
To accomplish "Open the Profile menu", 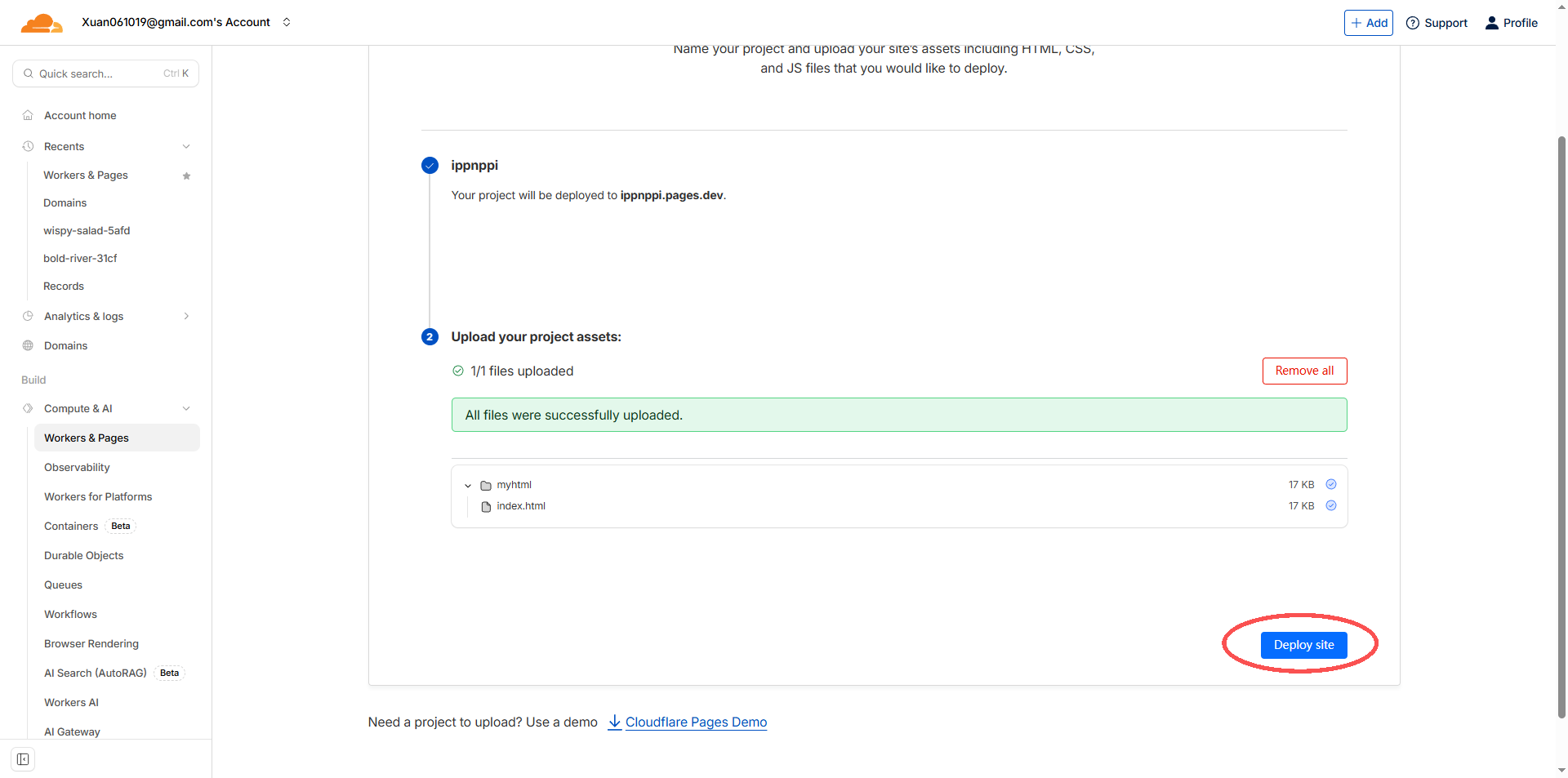I will tap(1512, 23).
